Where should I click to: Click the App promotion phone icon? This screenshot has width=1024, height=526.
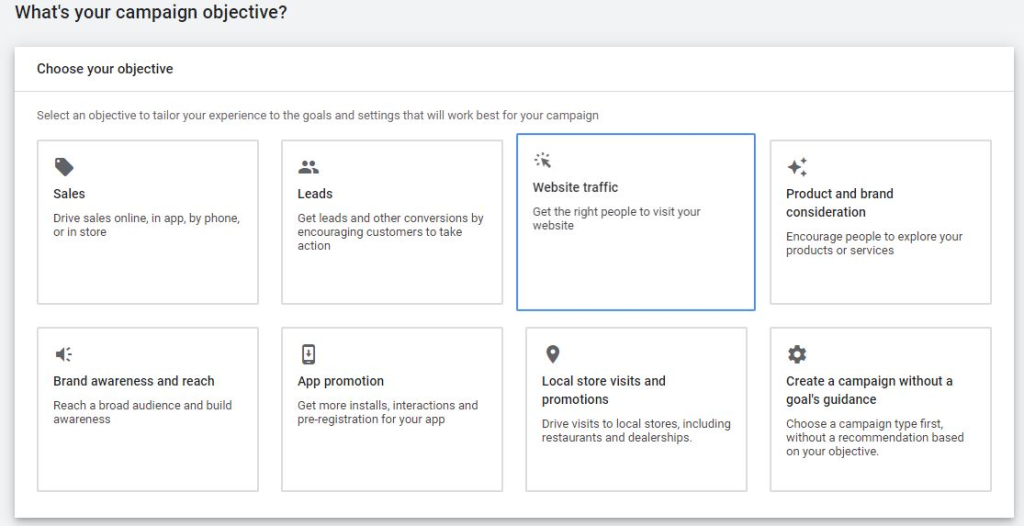pos(308,354)
